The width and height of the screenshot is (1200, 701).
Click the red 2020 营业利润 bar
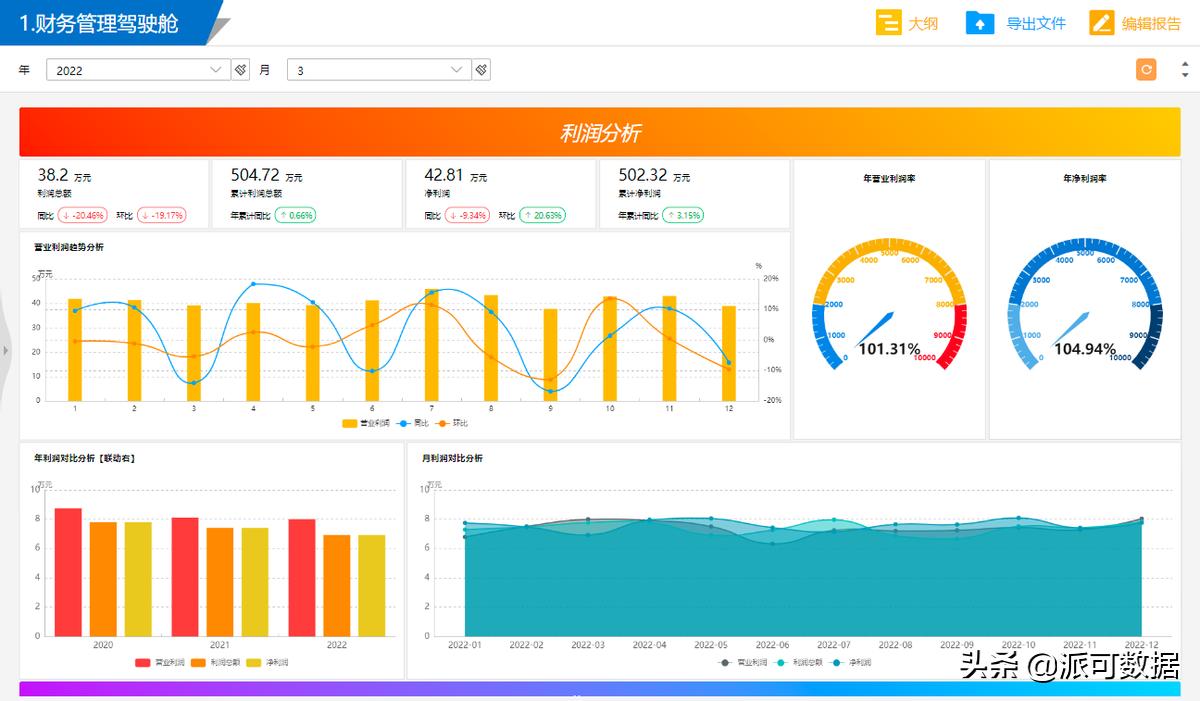pos(68,572)
